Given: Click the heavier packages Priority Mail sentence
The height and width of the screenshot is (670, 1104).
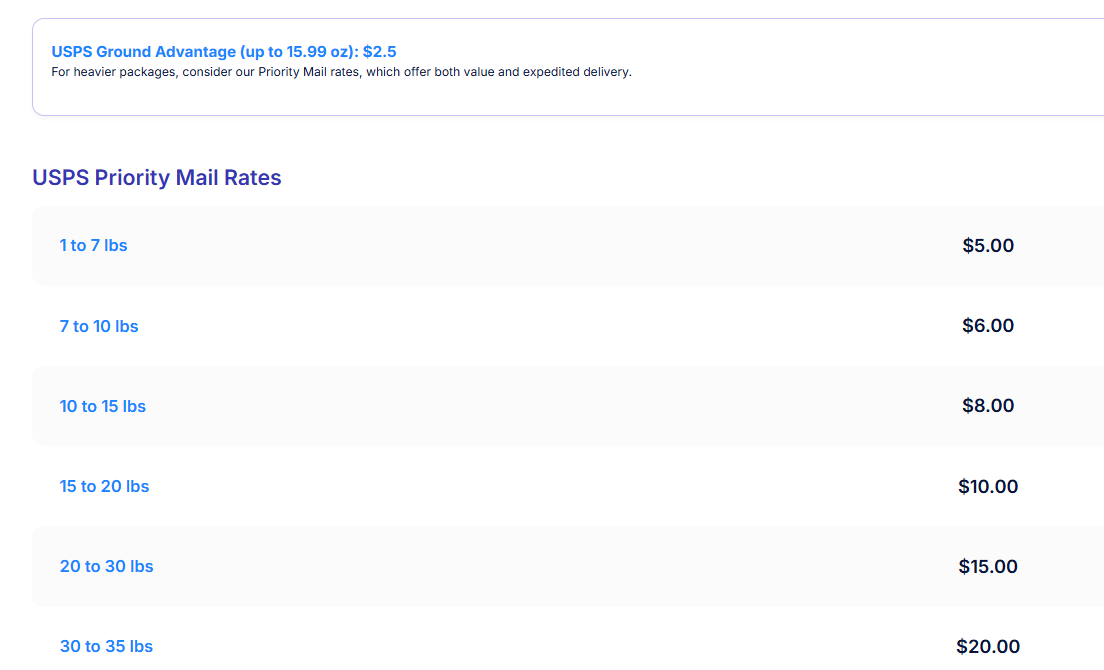Looking at the screenshot, I should pos(341,72).
